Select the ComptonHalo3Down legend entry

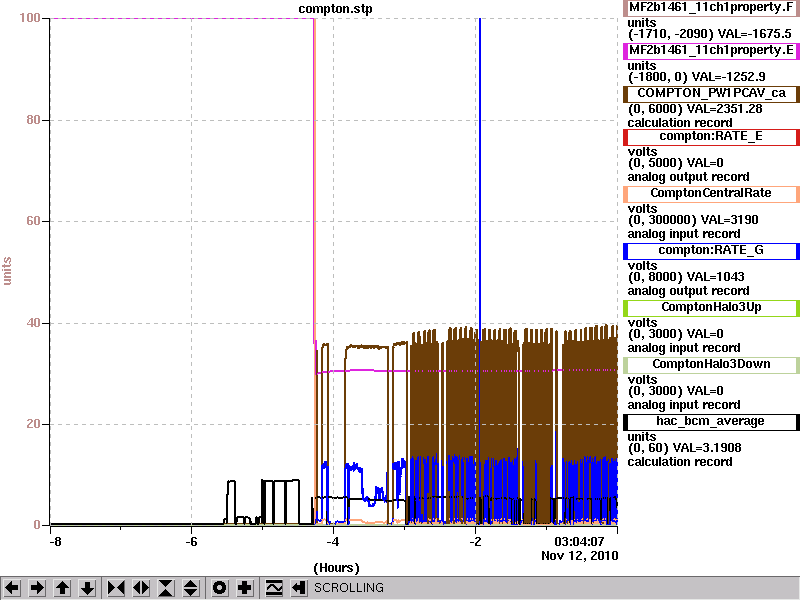711,364
